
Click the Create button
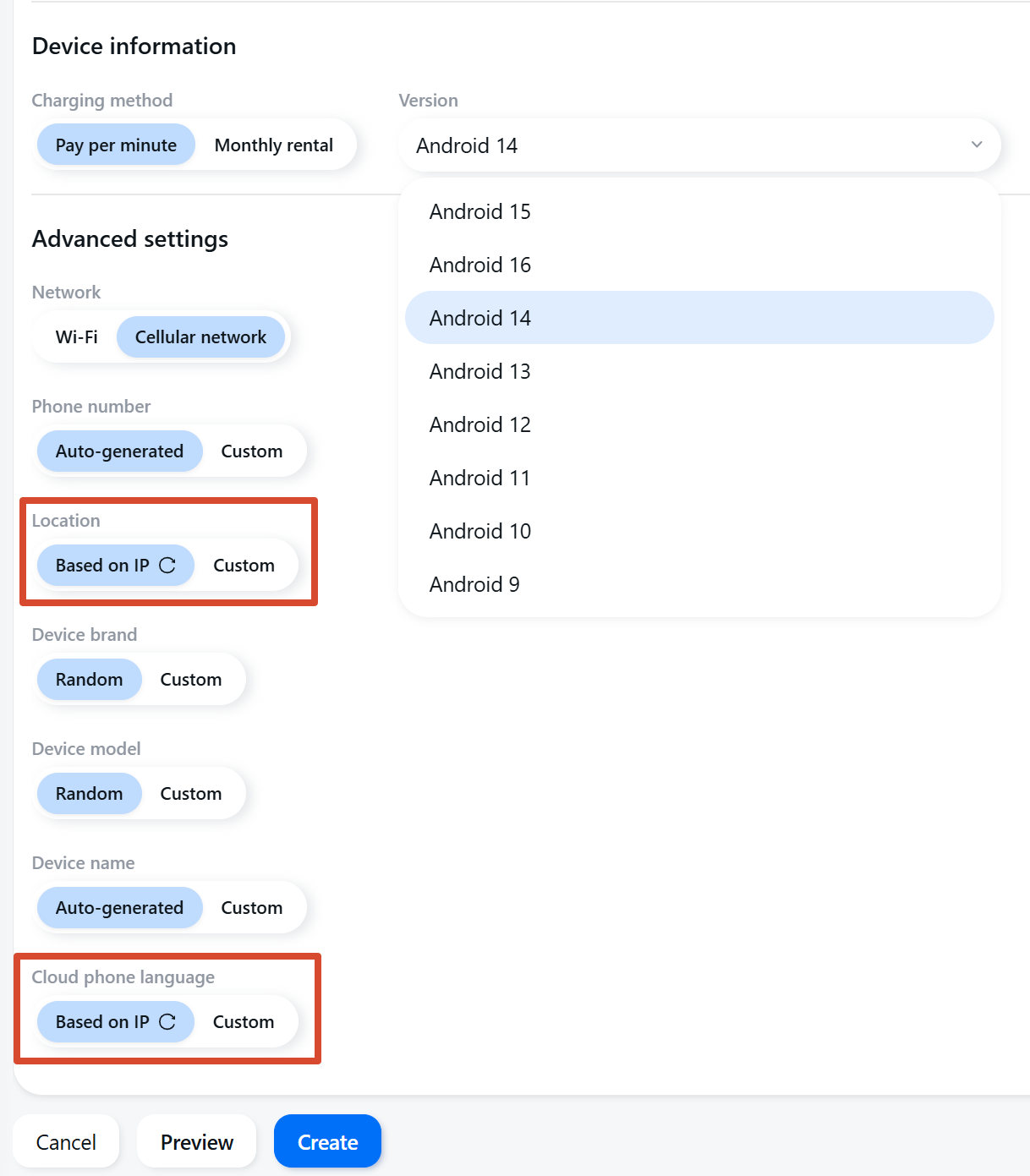tap(327, 1142)
